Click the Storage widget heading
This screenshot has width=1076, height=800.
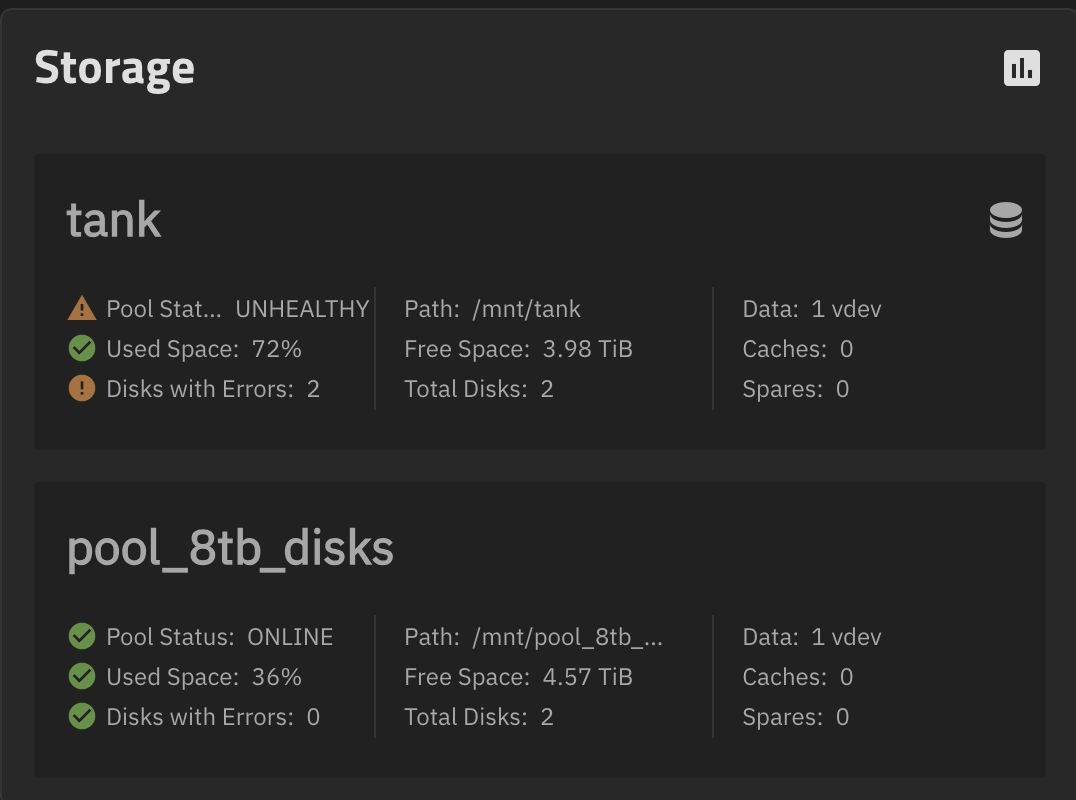click(x=115, y=68)
